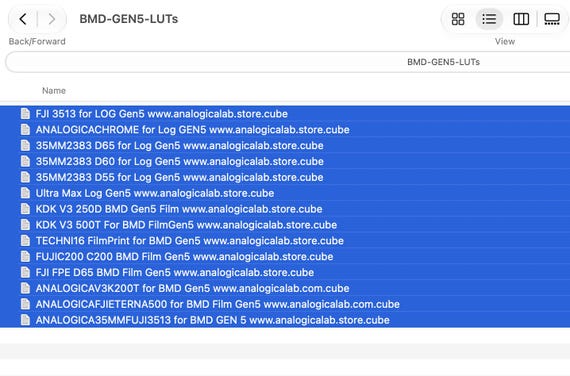Click document icon of TECHNI16 FilmPrint file
This screenshot has width=570, height=376.
[x=25, y=241]
